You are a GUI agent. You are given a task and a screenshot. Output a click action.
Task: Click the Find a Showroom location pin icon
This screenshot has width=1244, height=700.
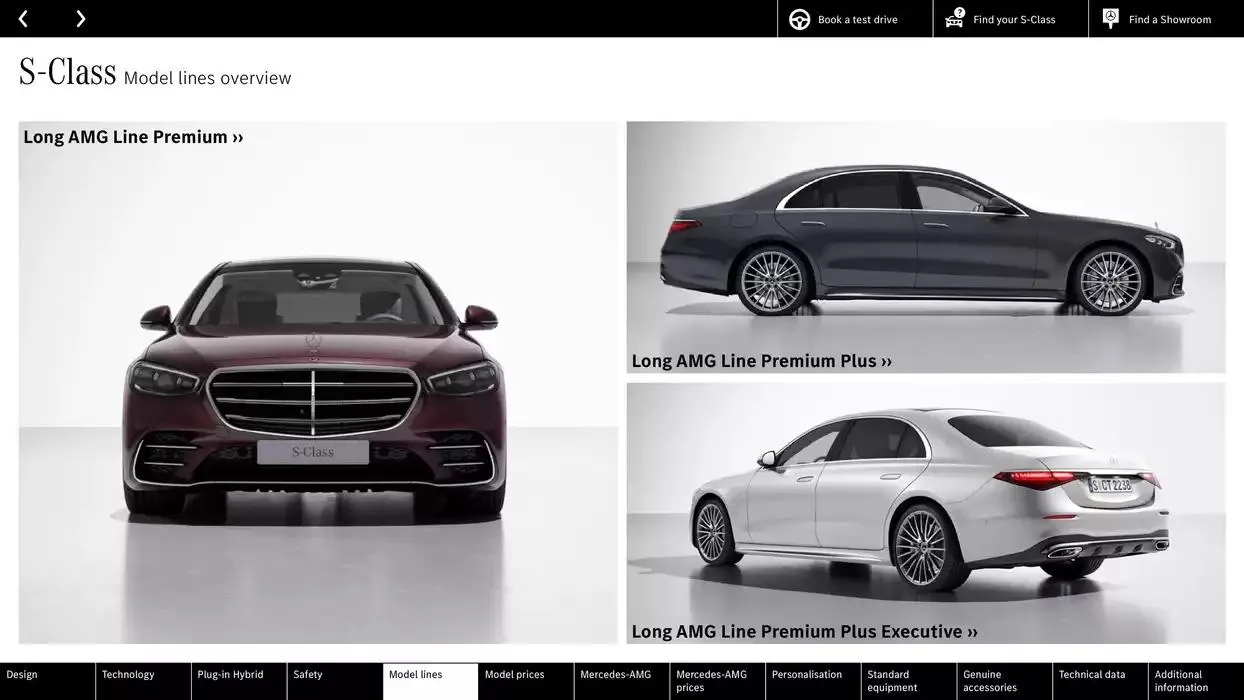click(x=1108, y=16)
